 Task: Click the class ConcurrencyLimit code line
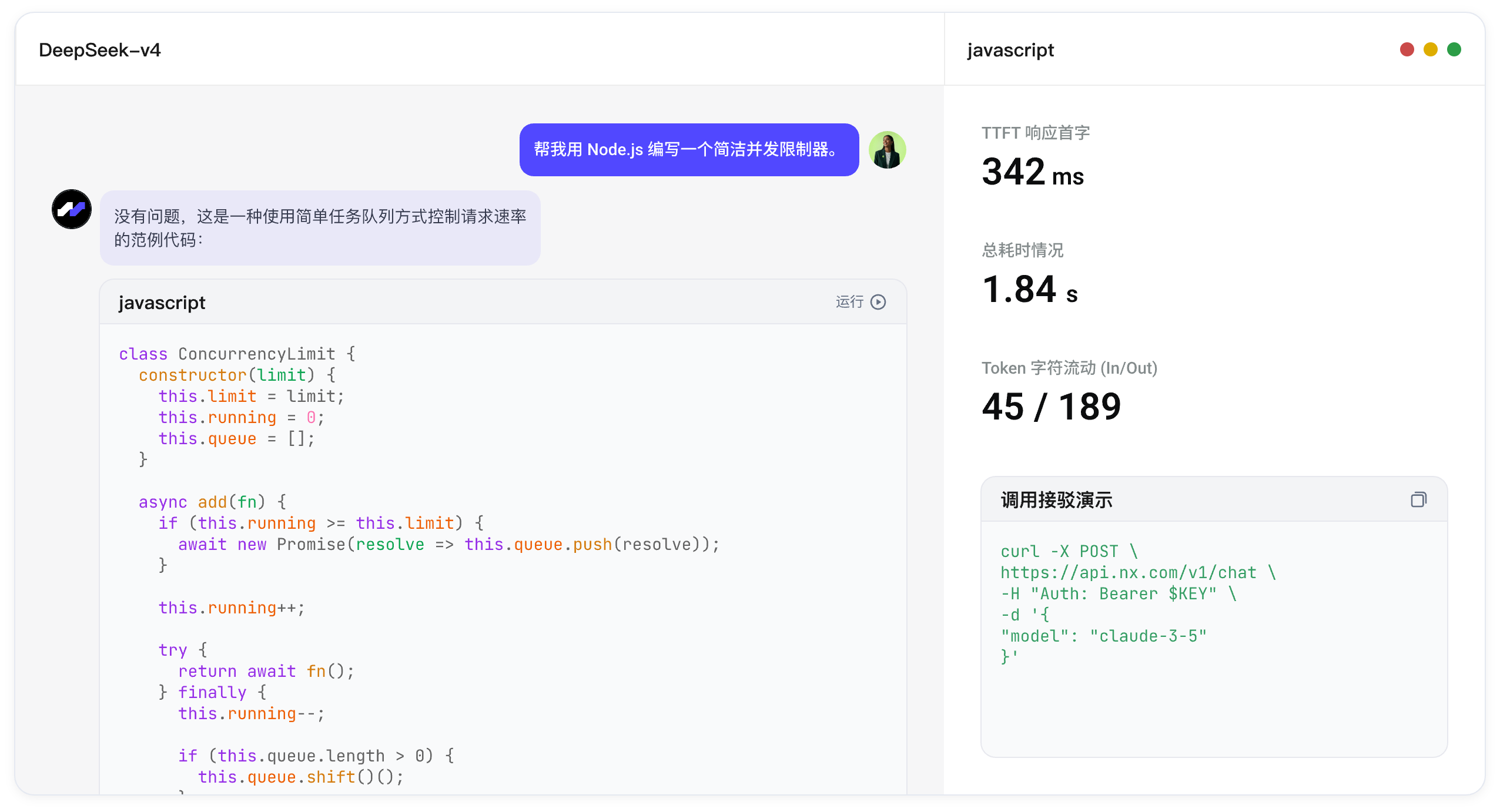pyautogui.click(x=237, y=354)
